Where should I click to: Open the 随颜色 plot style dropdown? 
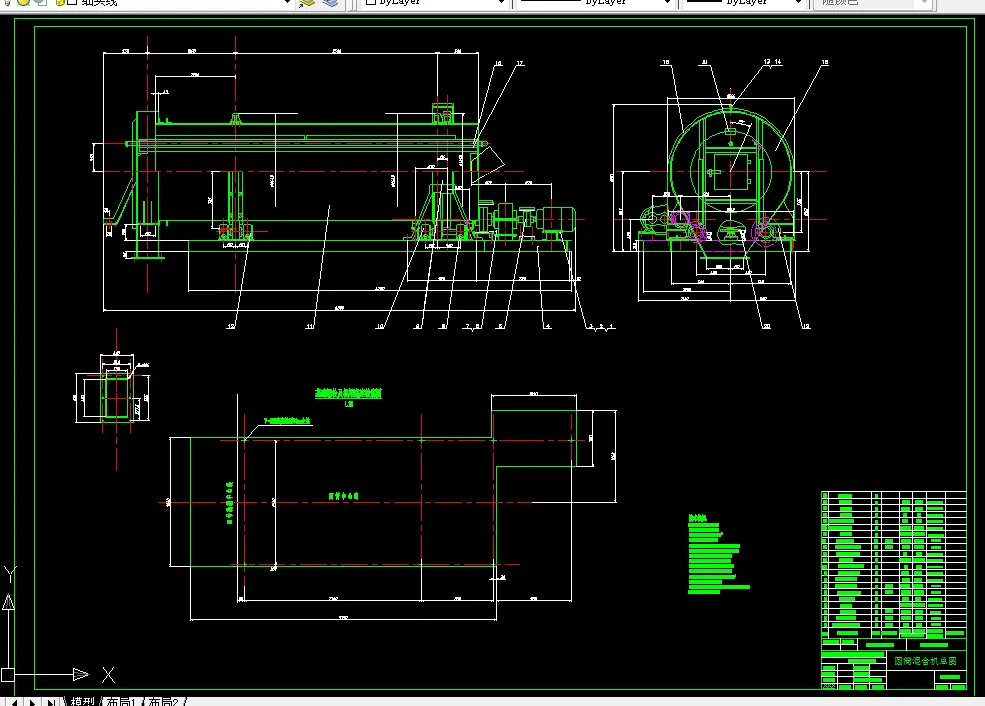(x=925, y=3)
